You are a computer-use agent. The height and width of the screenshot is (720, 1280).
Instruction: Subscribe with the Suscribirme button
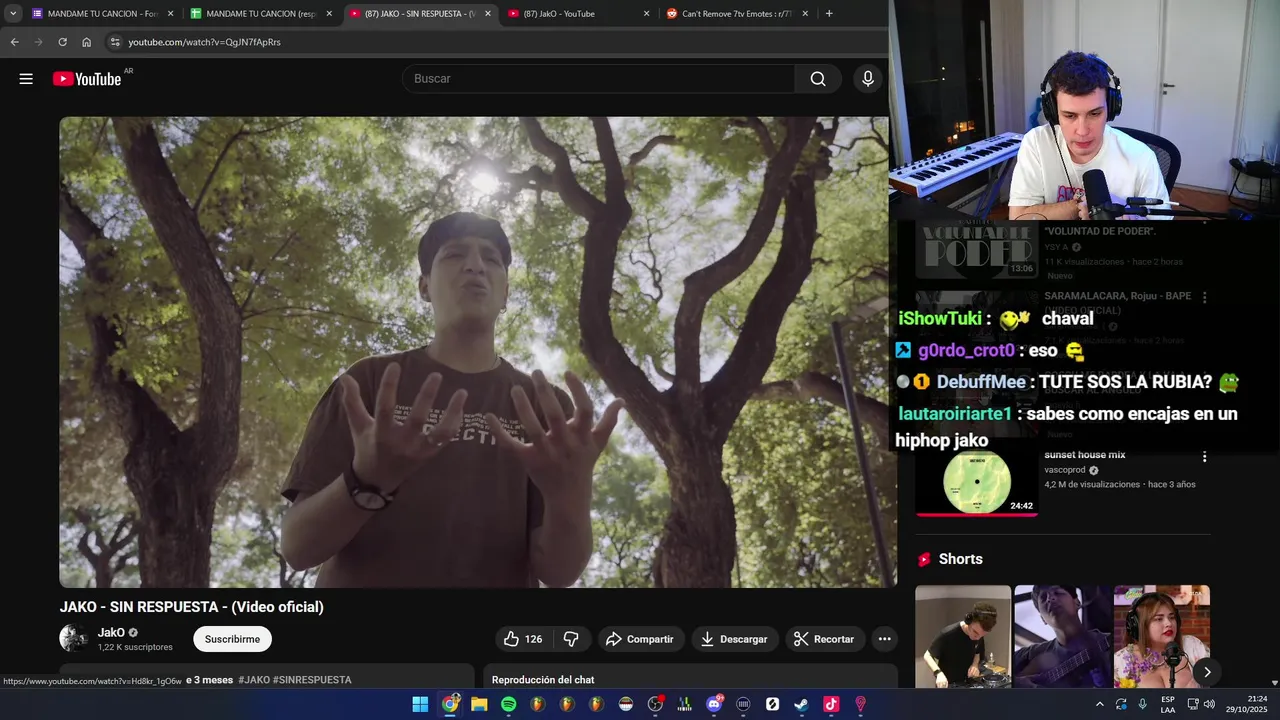(x=232, y=639)
